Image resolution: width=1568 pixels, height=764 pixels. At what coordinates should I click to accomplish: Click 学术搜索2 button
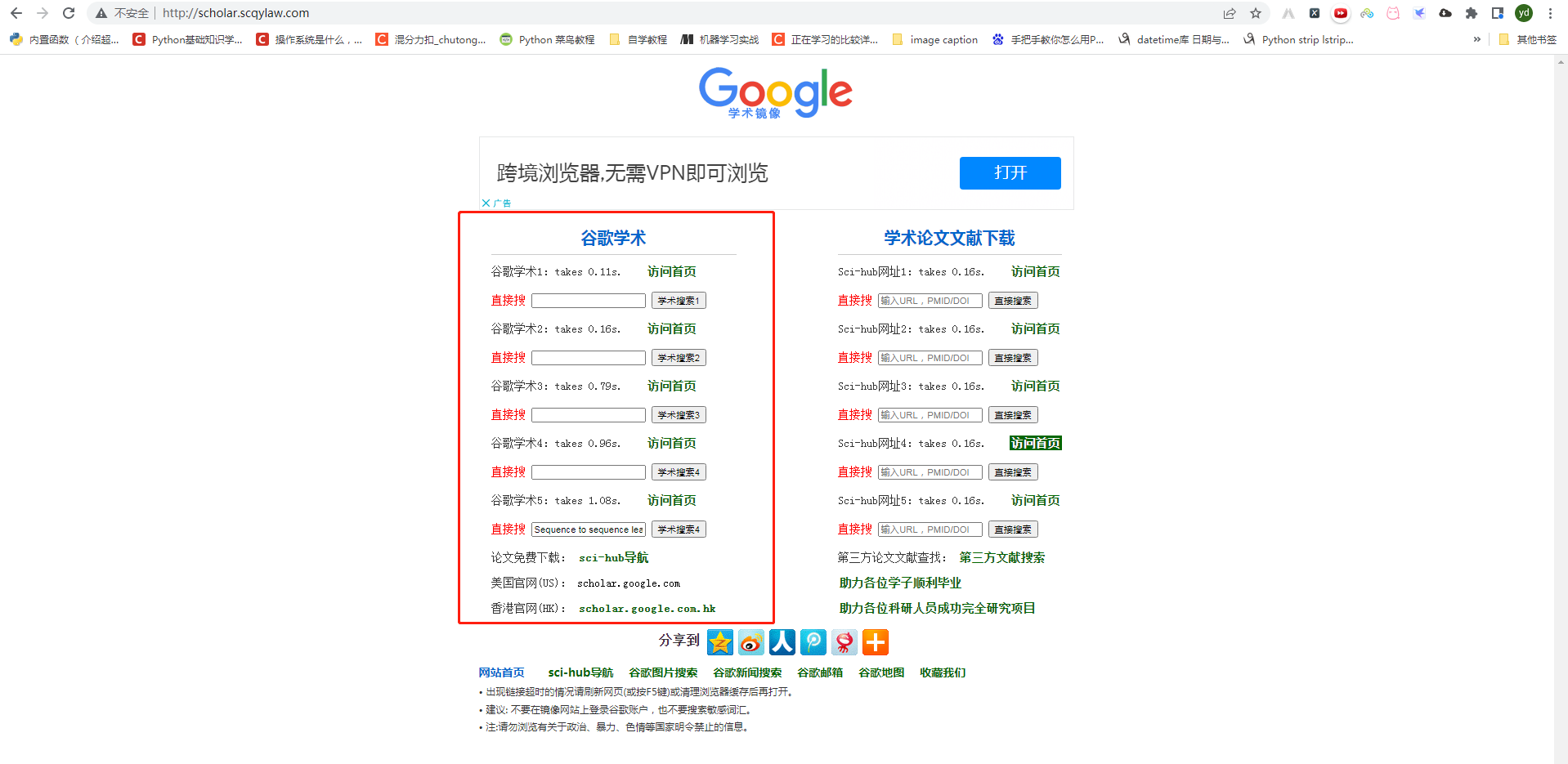(x=679, y=358)
